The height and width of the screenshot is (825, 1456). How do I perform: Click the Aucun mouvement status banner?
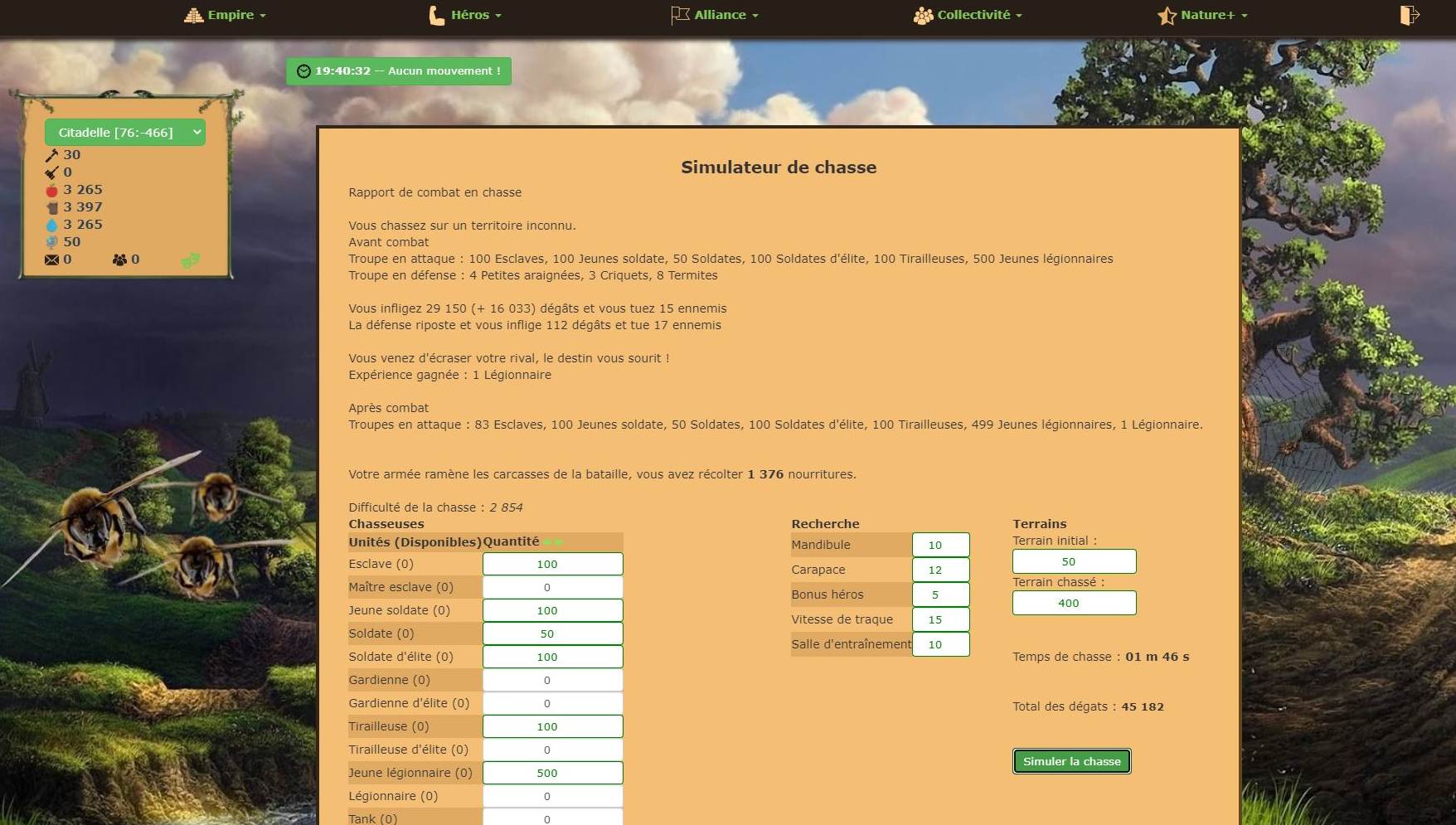coord(399,71)
